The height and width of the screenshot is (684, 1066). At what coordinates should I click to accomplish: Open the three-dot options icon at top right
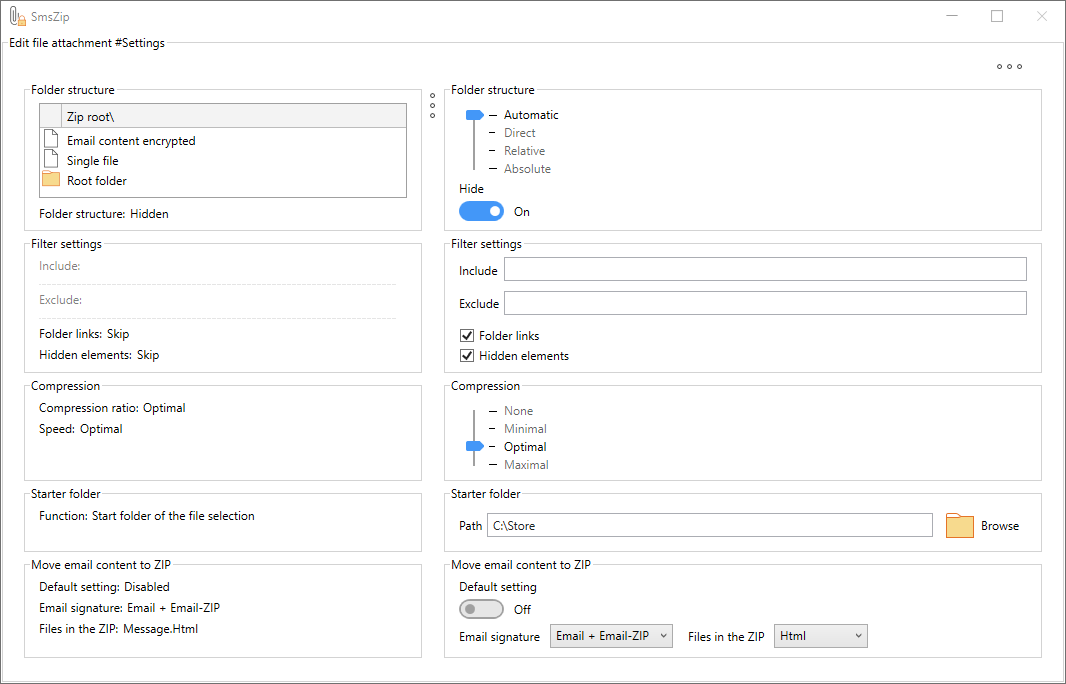coord(1010,66)
